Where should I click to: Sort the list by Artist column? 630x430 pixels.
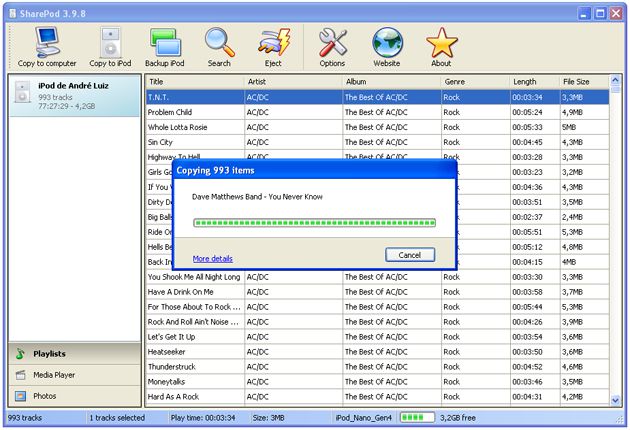(x=293, y=82)
